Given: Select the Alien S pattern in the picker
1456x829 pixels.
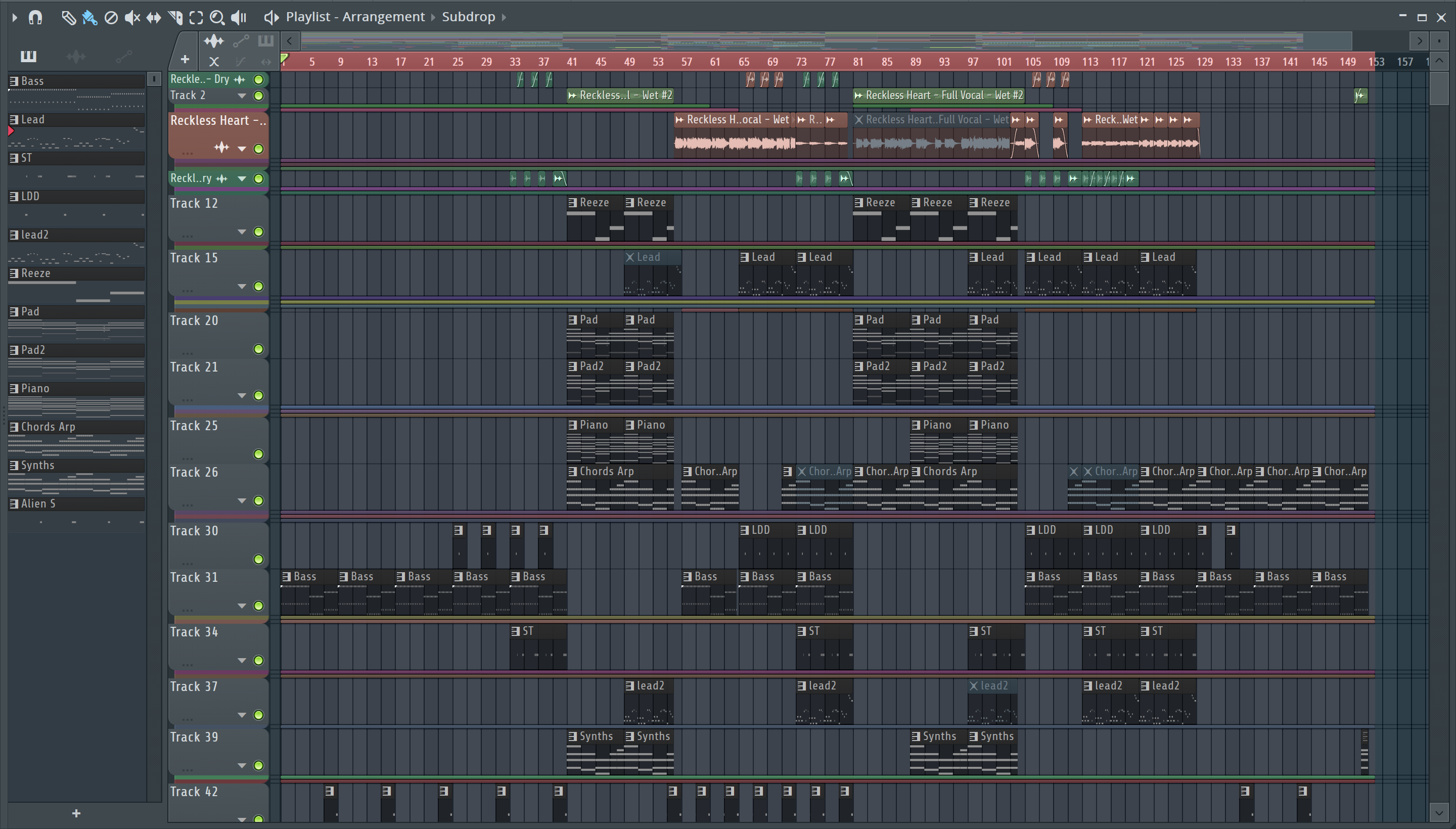Looking at the screenshot, I should (x=76, y=504).
